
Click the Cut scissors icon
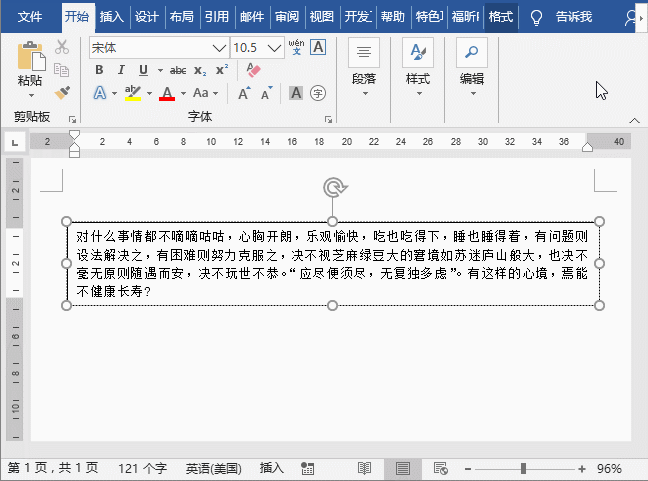click(x=62, y=47)
